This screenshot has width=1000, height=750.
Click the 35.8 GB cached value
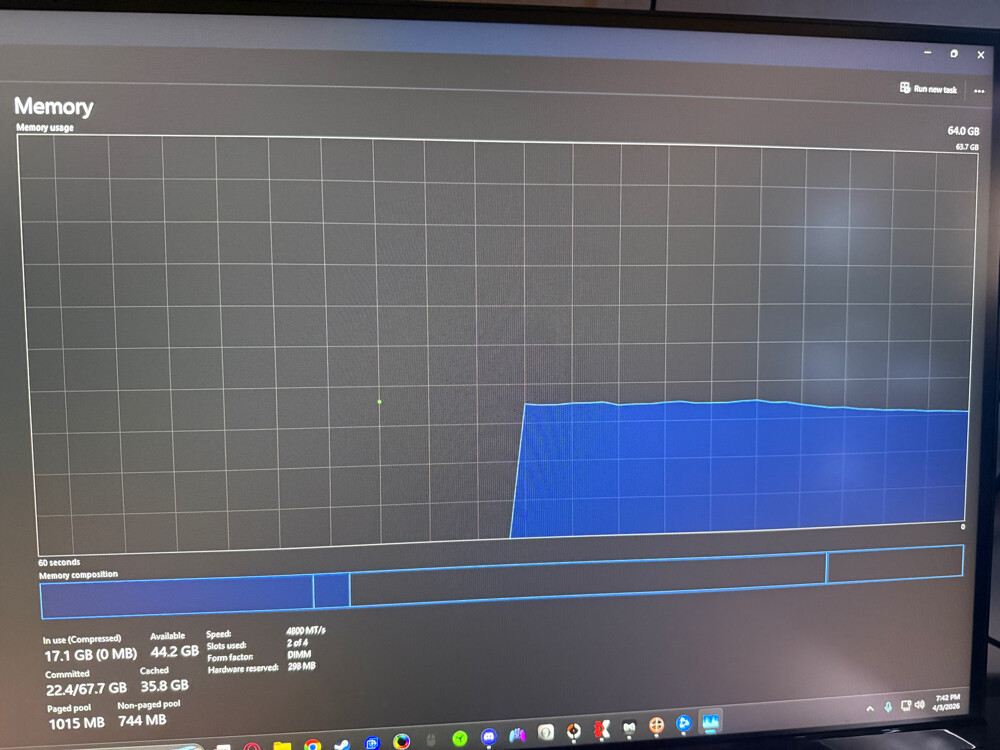[x=165, y=686]
